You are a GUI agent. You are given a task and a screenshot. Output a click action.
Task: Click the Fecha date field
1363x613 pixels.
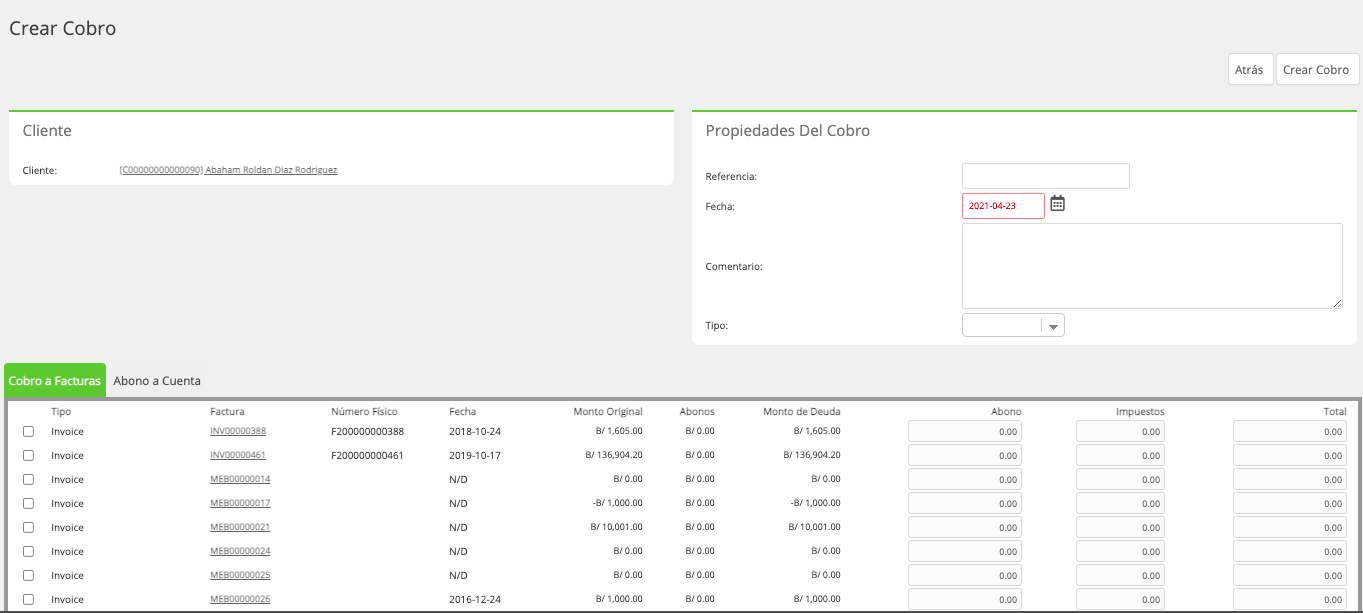1003,206
